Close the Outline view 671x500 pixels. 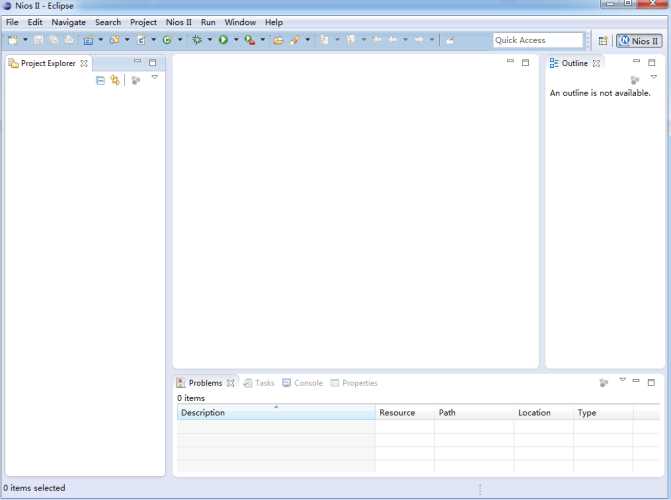coord(597,63)
